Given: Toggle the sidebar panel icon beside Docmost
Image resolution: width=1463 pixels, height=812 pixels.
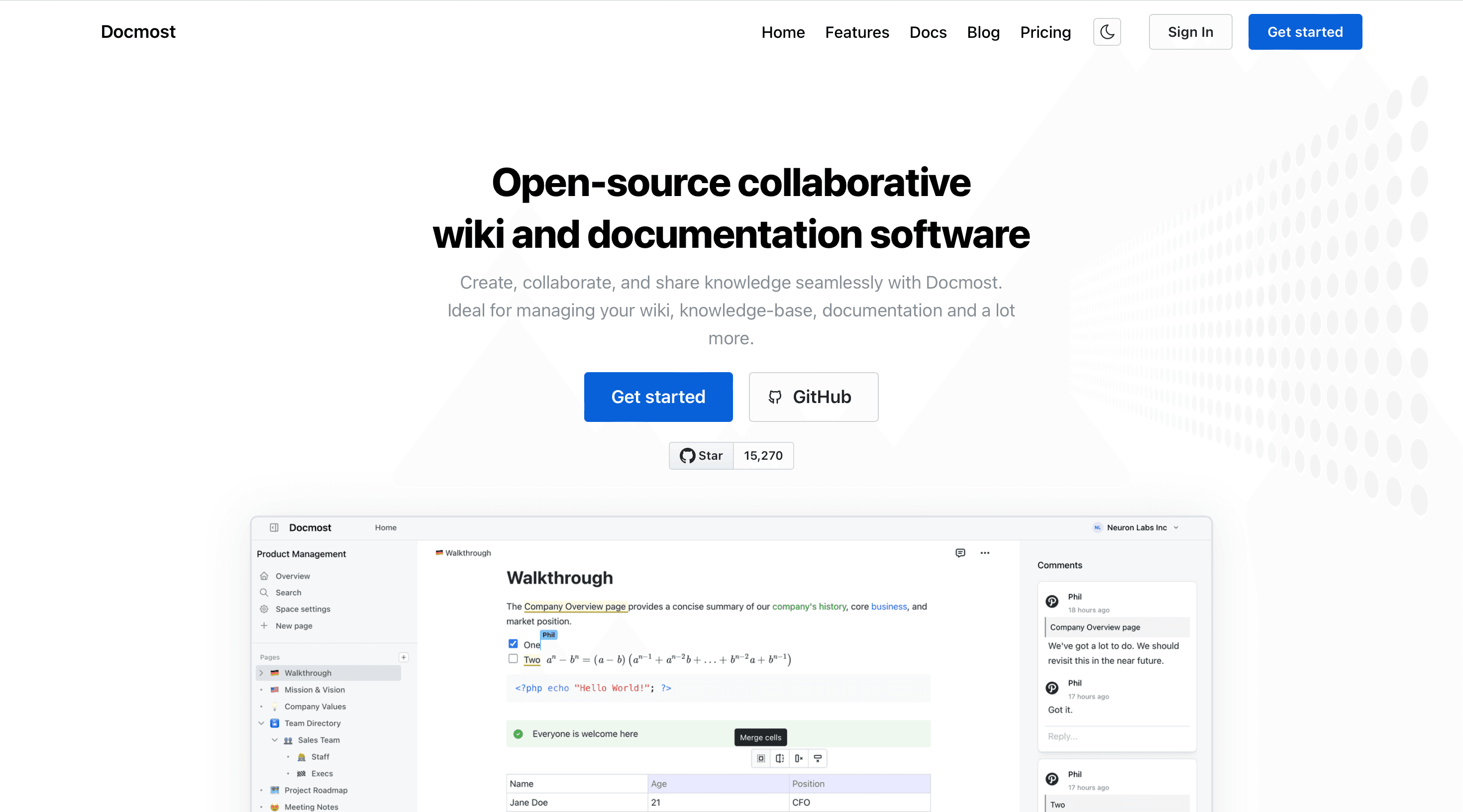Looking at the screenshot, I should [274, 527].
